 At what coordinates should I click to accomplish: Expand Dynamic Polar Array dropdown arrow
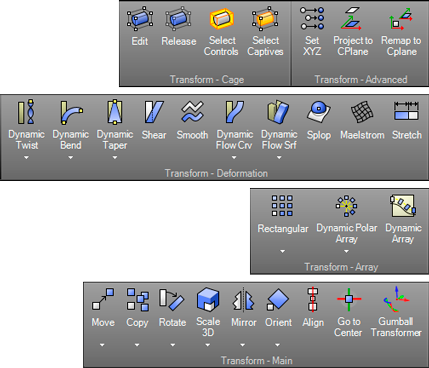click(x=347, y=251)
